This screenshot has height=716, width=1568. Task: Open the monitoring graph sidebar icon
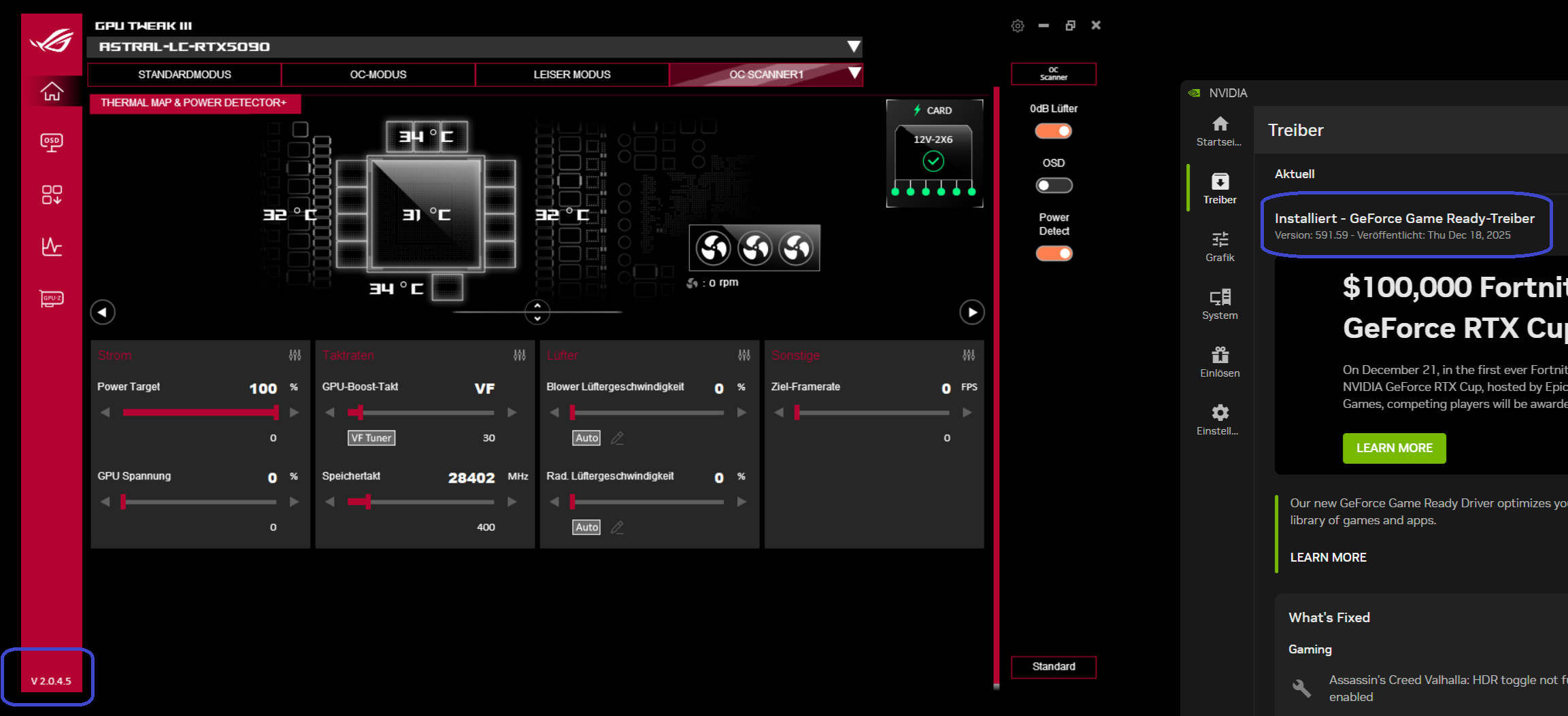click(x=52, y=246)
